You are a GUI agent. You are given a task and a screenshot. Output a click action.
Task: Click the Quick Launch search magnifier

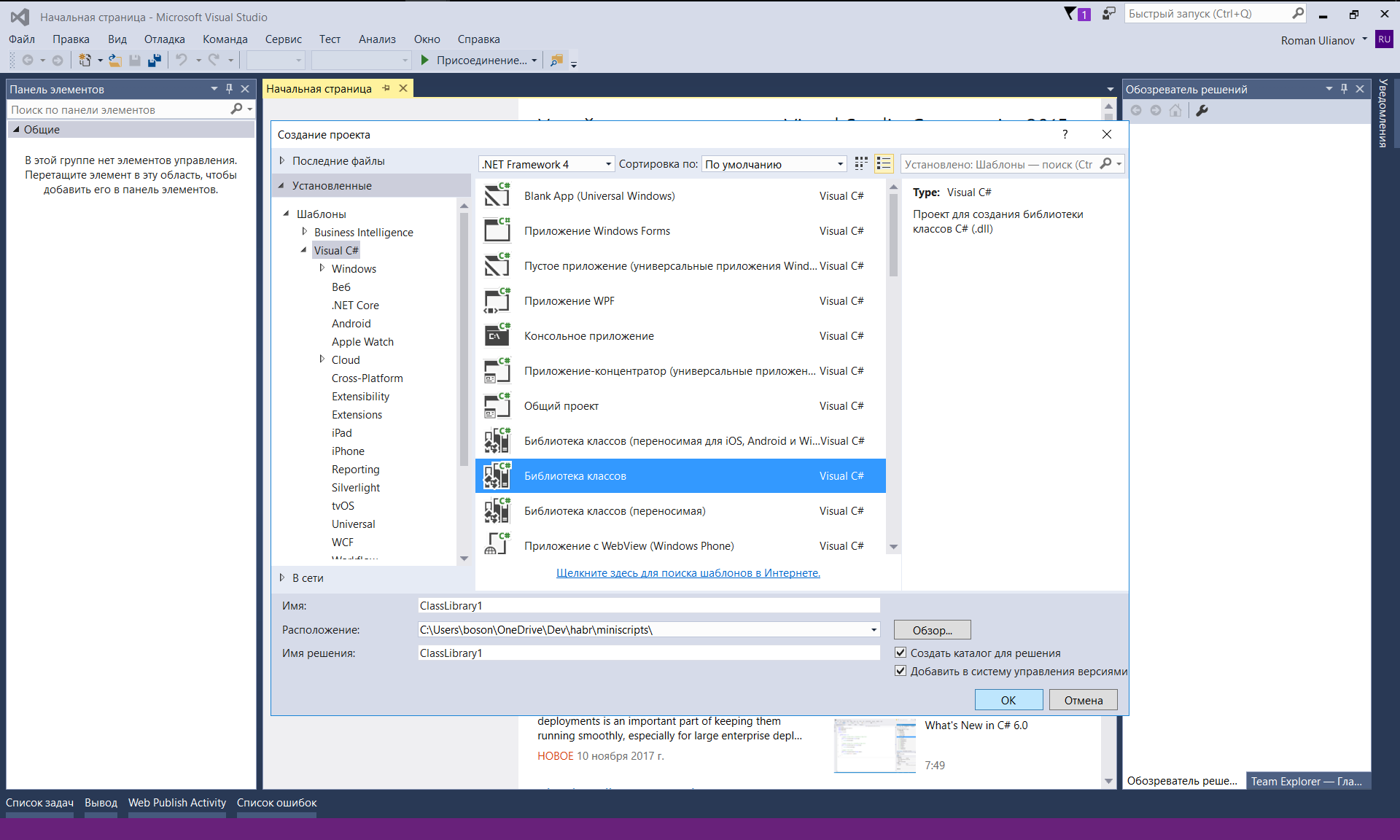click(x=1298, y=13)
